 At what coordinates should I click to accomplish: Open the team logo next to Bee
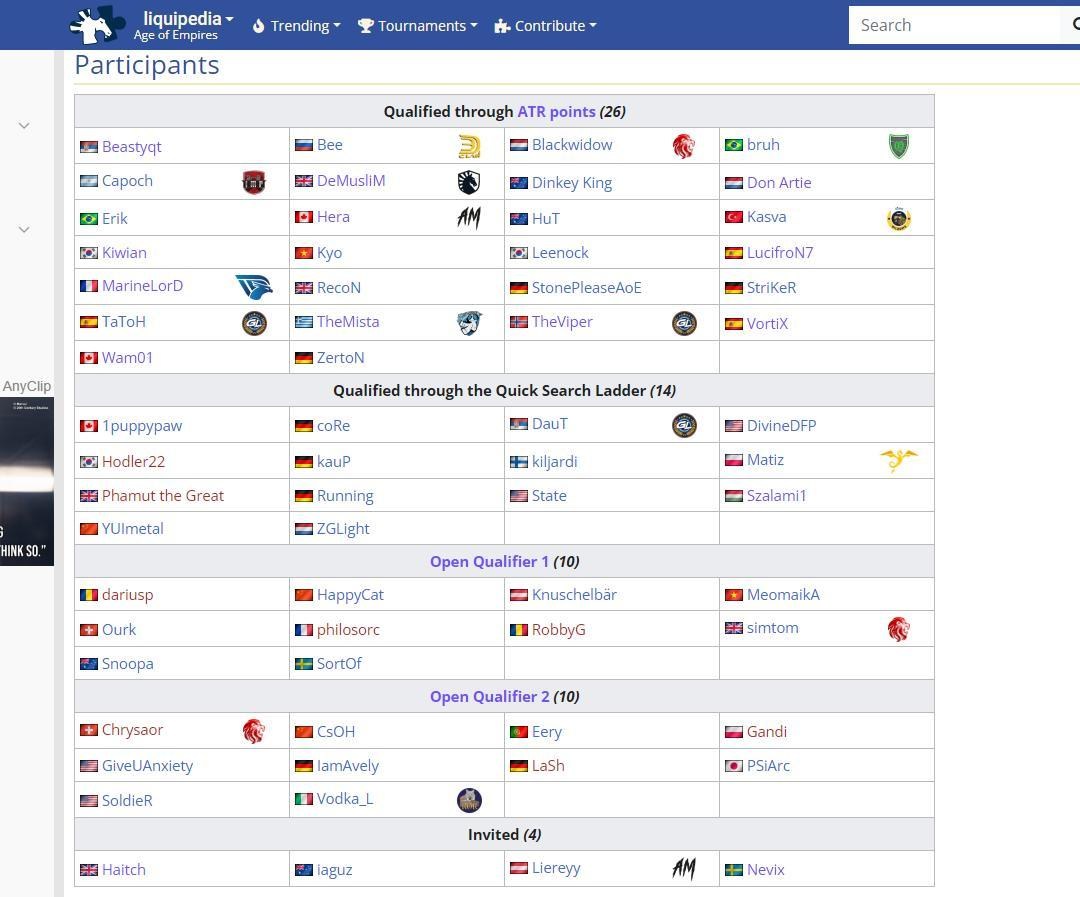(469, 146)
